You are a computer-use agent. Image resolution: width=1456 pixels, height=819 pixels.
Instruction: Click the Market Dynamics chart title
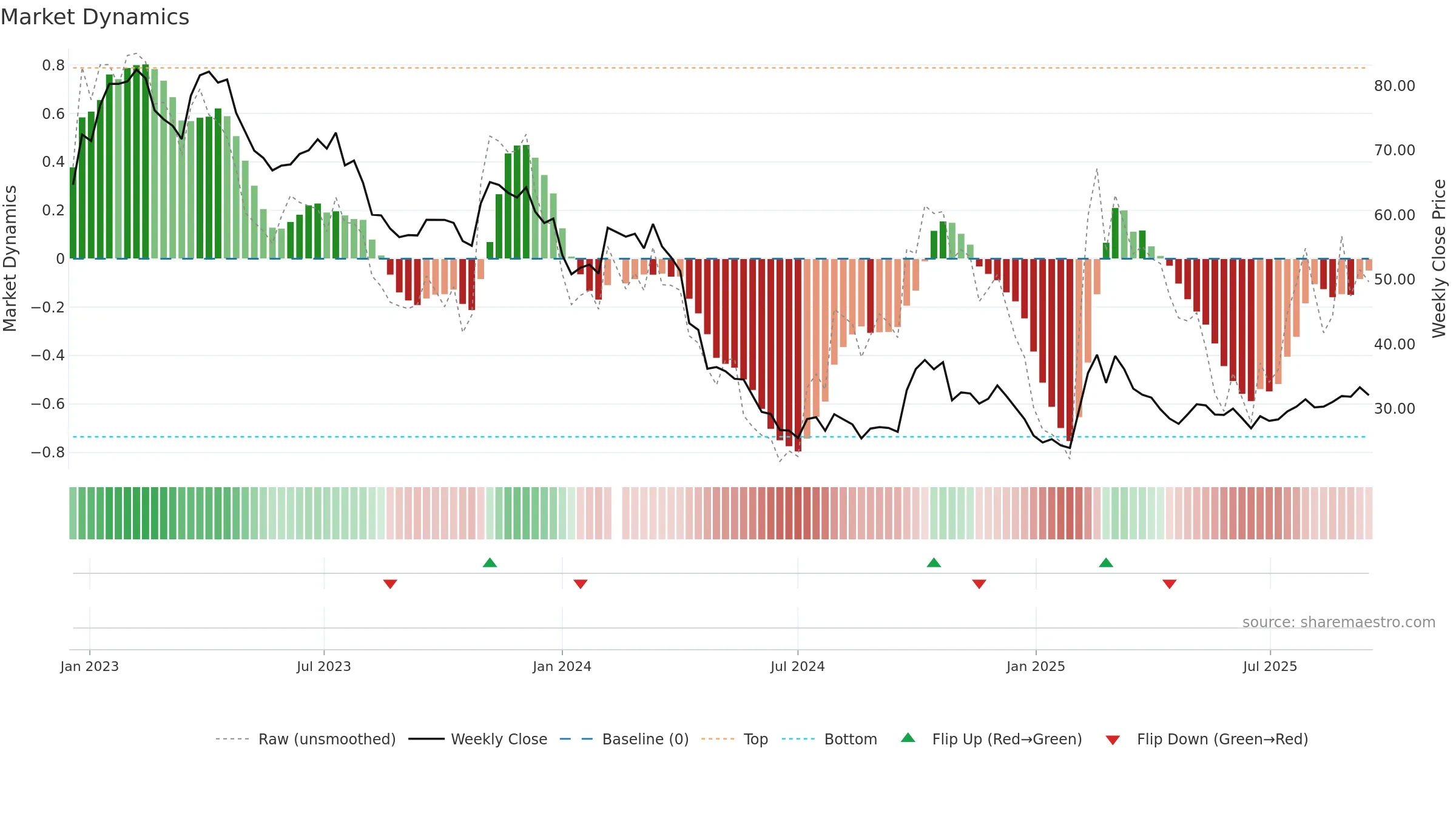point(95,17)
